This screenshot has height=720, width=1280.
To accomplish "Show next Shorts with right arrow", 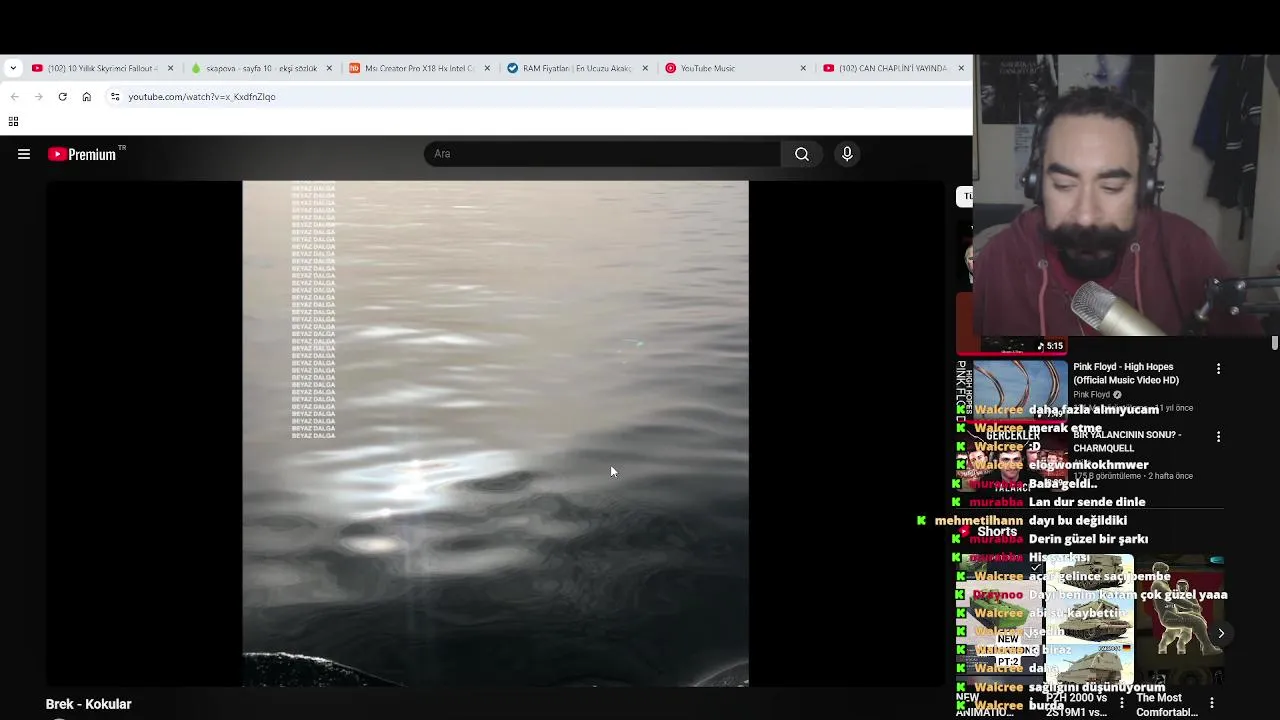I will (x=1221, y=633).
